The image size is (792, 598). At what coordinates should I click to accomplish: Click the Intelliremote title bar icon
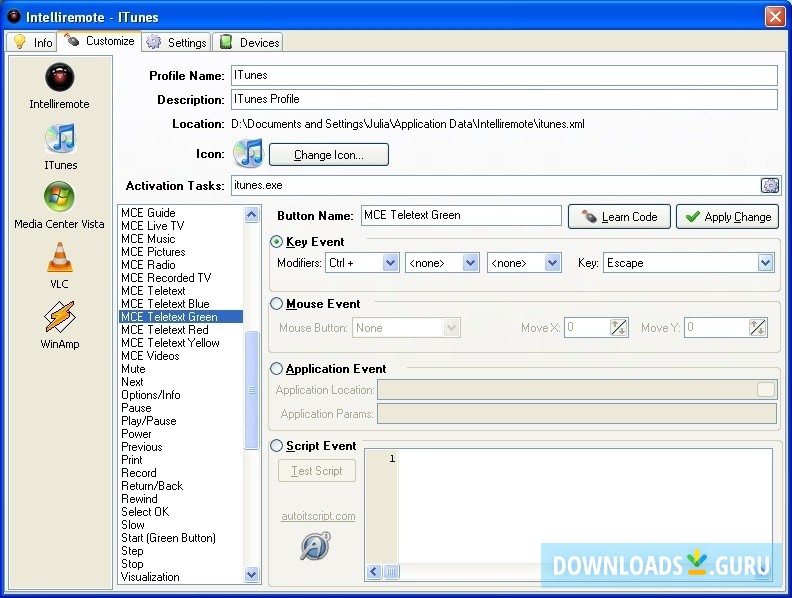14,17
